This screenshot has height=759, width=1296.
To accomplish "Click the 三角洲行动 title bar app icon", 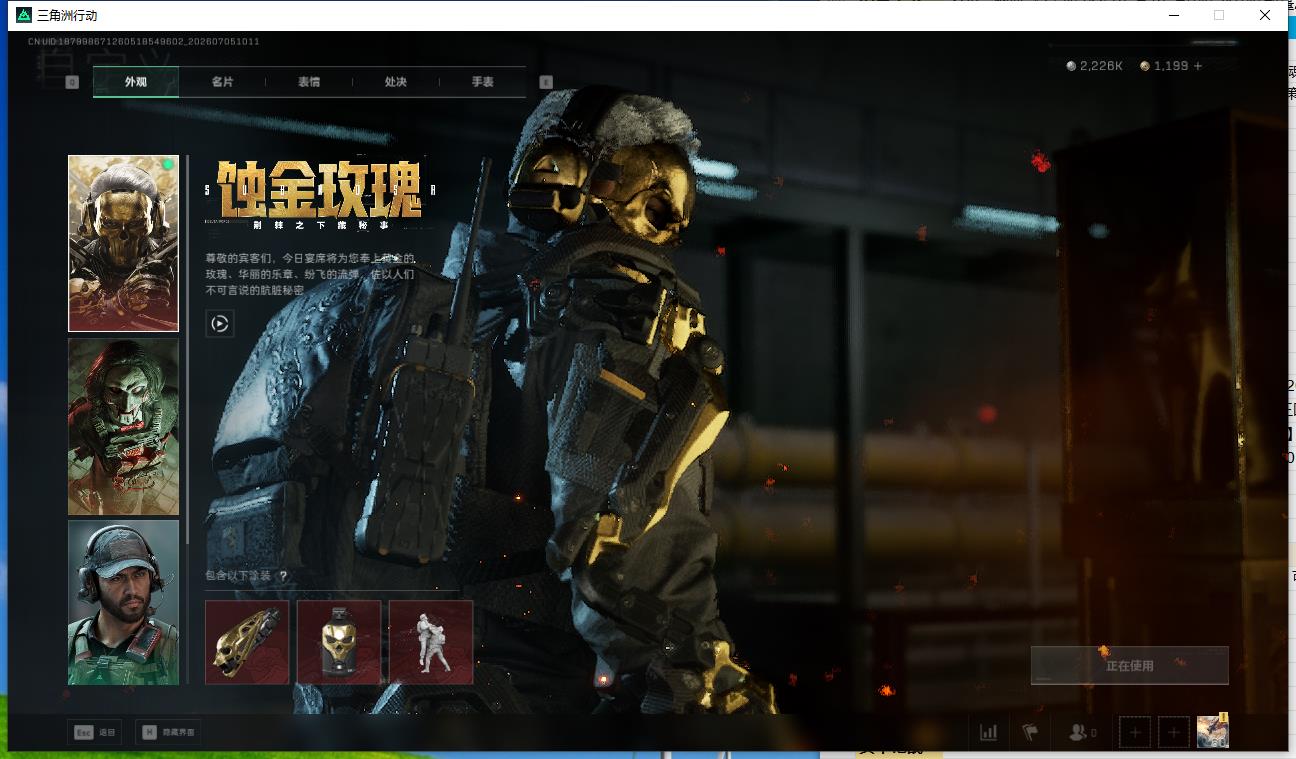I will [24, 15].
